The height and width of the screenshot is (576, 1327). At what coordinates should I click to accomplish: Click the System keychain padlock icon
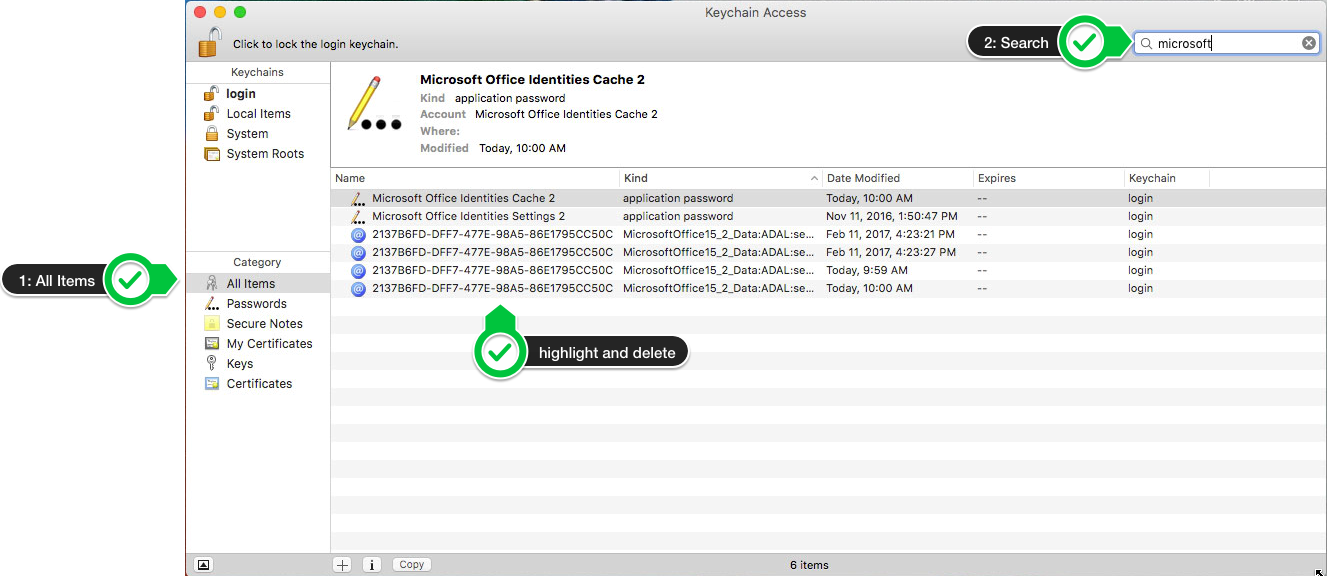coord(211,133)
